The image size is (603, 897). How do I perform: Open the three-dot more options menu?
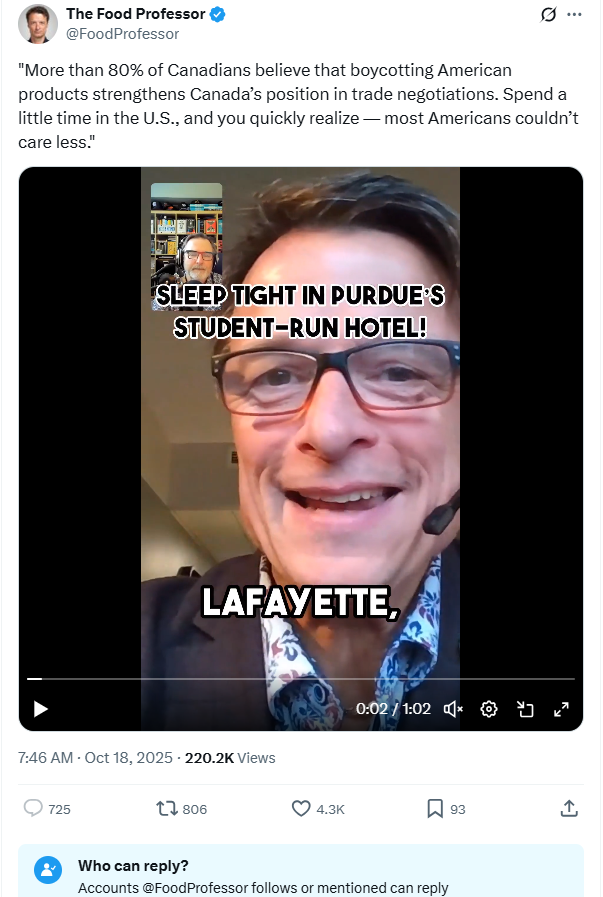tap(574, 14)
